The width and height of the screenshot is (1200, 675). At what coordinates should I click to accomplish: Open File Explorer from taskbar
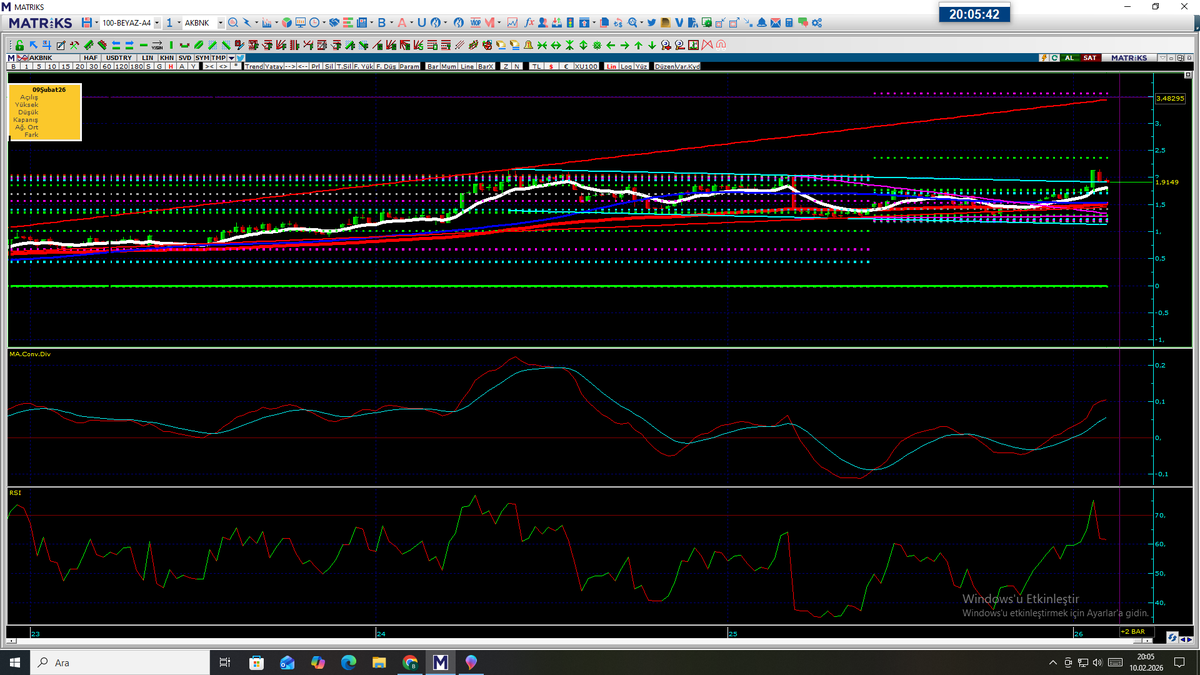click(x=379, y=662)
